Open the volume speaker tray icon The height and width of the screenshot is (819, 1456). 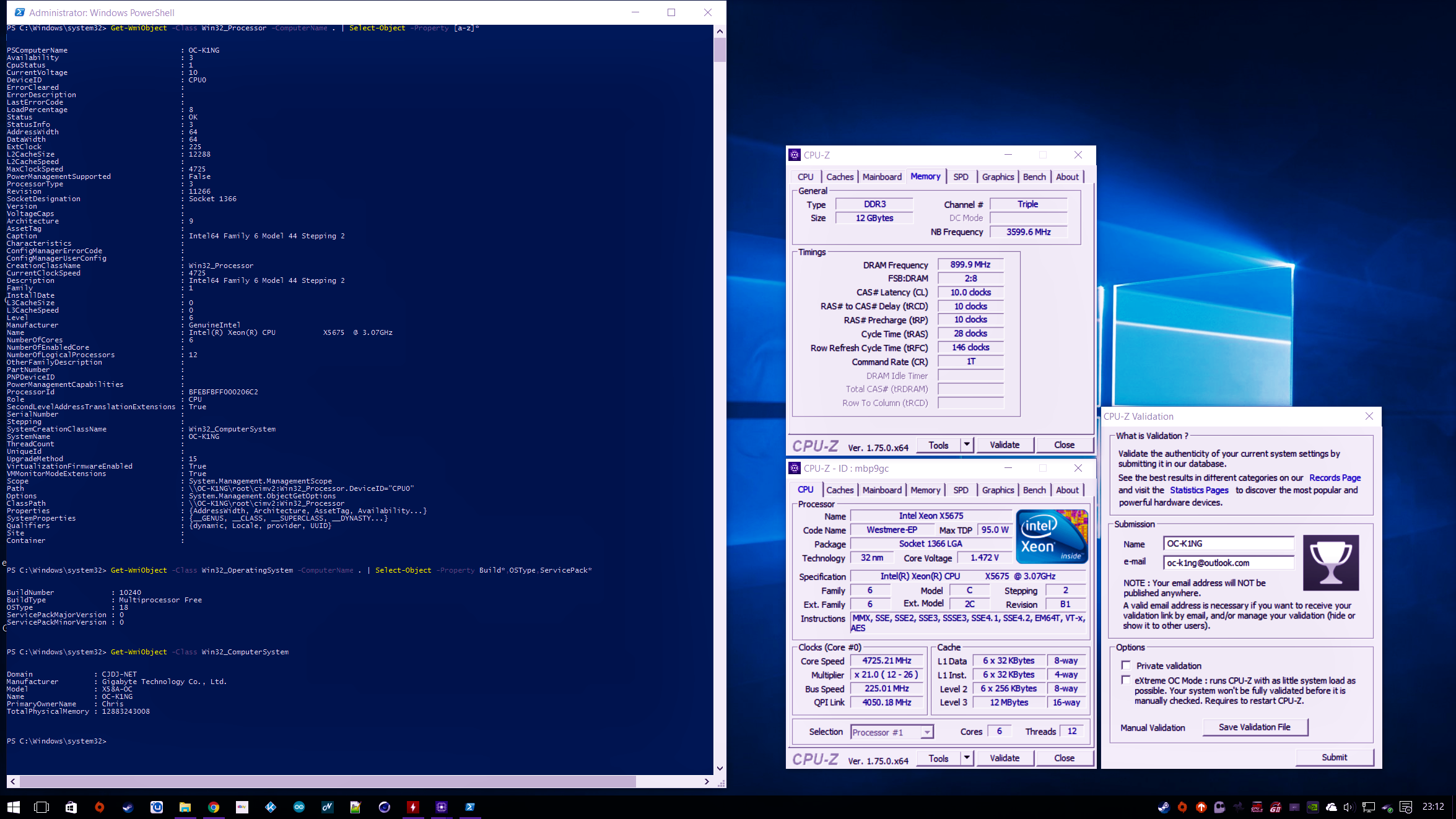1349,807
